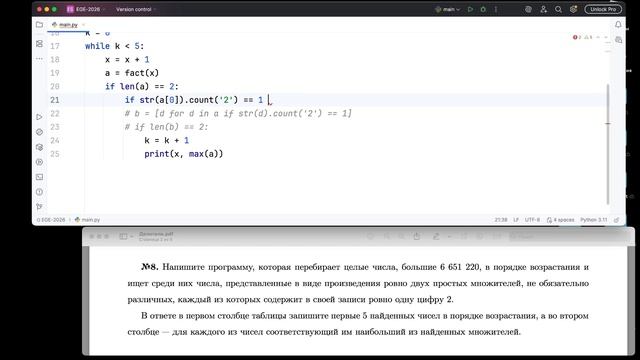This screenshot has width=640, height=360.
Task: Click line number 25 in the gutter
Action: [55, 154]
